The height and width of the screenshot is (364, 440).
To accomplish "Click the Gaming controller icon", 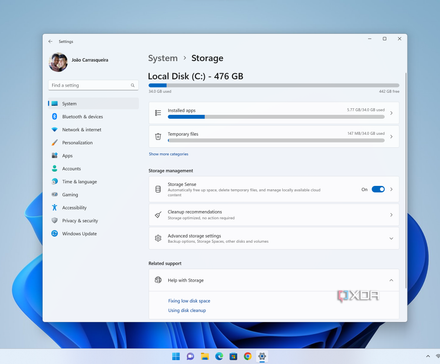I will tap(55, 194).
